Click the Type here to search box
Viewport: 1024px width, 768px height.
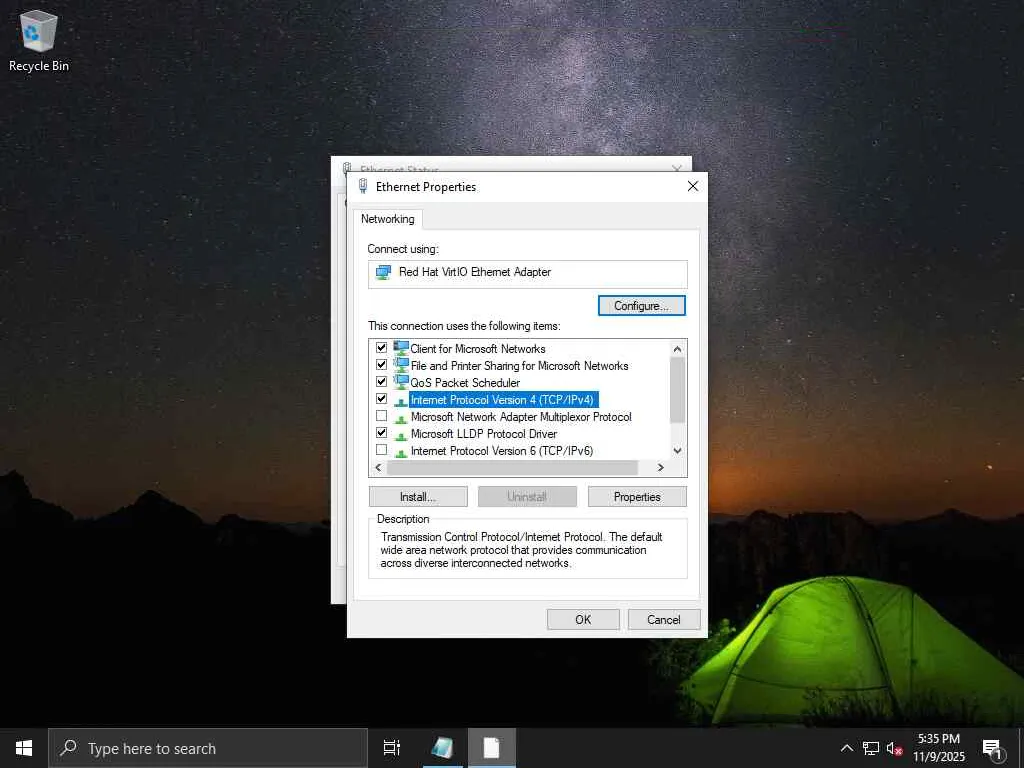pyautogui.click(x=208, y=748)
